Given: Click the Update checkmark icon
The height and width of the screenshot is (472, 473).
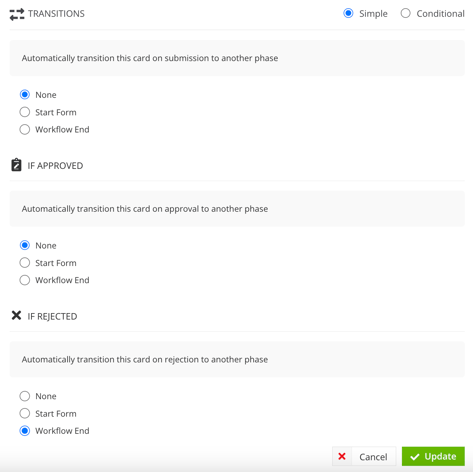Looking at the screenshot, I should (x=415, y=457).
